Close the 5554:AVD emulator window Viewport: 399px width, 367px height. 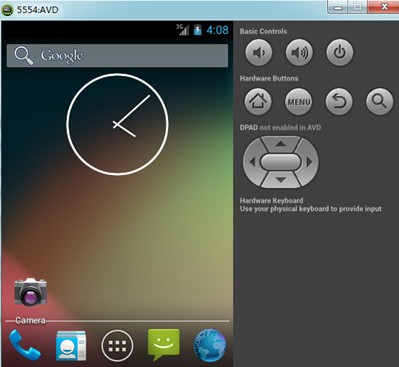click(384, 7)
